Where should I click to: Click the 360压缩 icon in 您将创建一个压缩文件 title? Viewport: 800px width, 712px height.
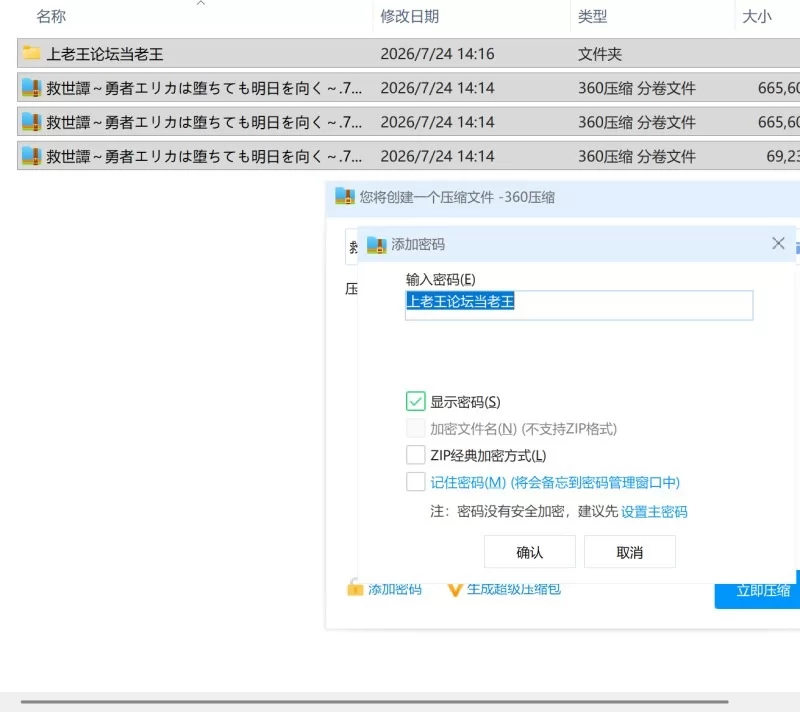(345, 197)
